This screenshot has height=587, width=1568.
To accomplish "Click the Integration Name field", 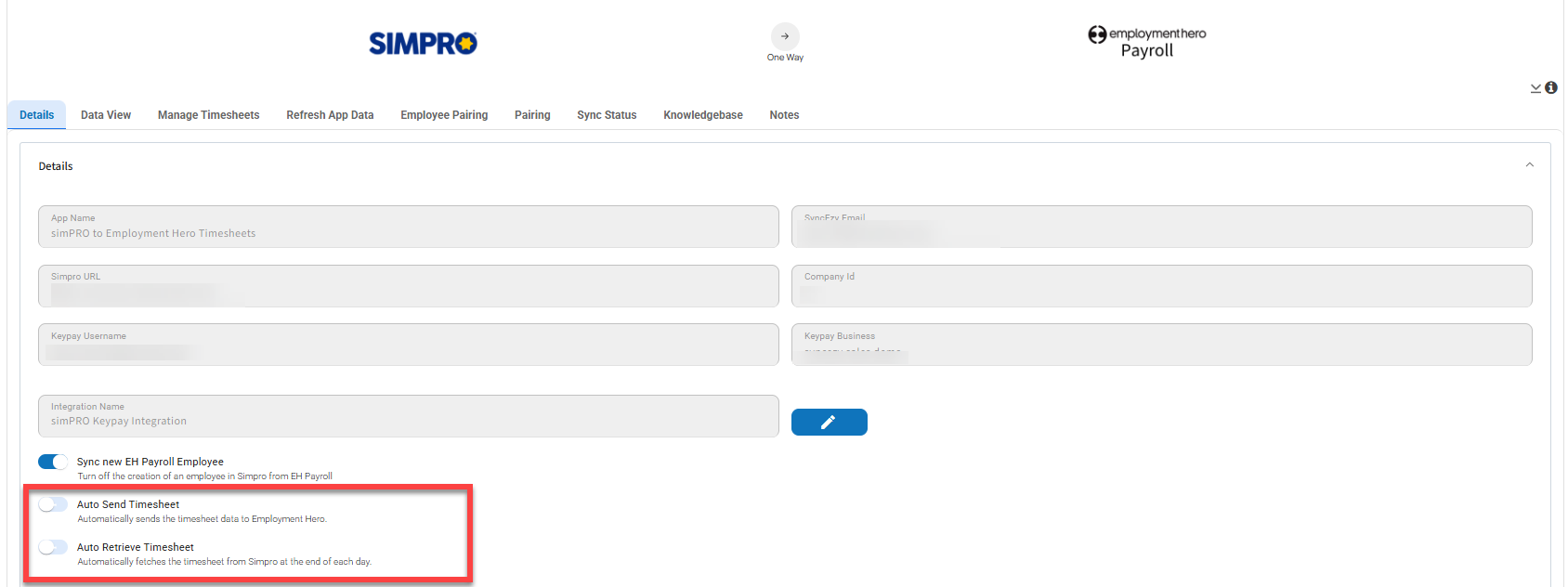I will 409,416.
